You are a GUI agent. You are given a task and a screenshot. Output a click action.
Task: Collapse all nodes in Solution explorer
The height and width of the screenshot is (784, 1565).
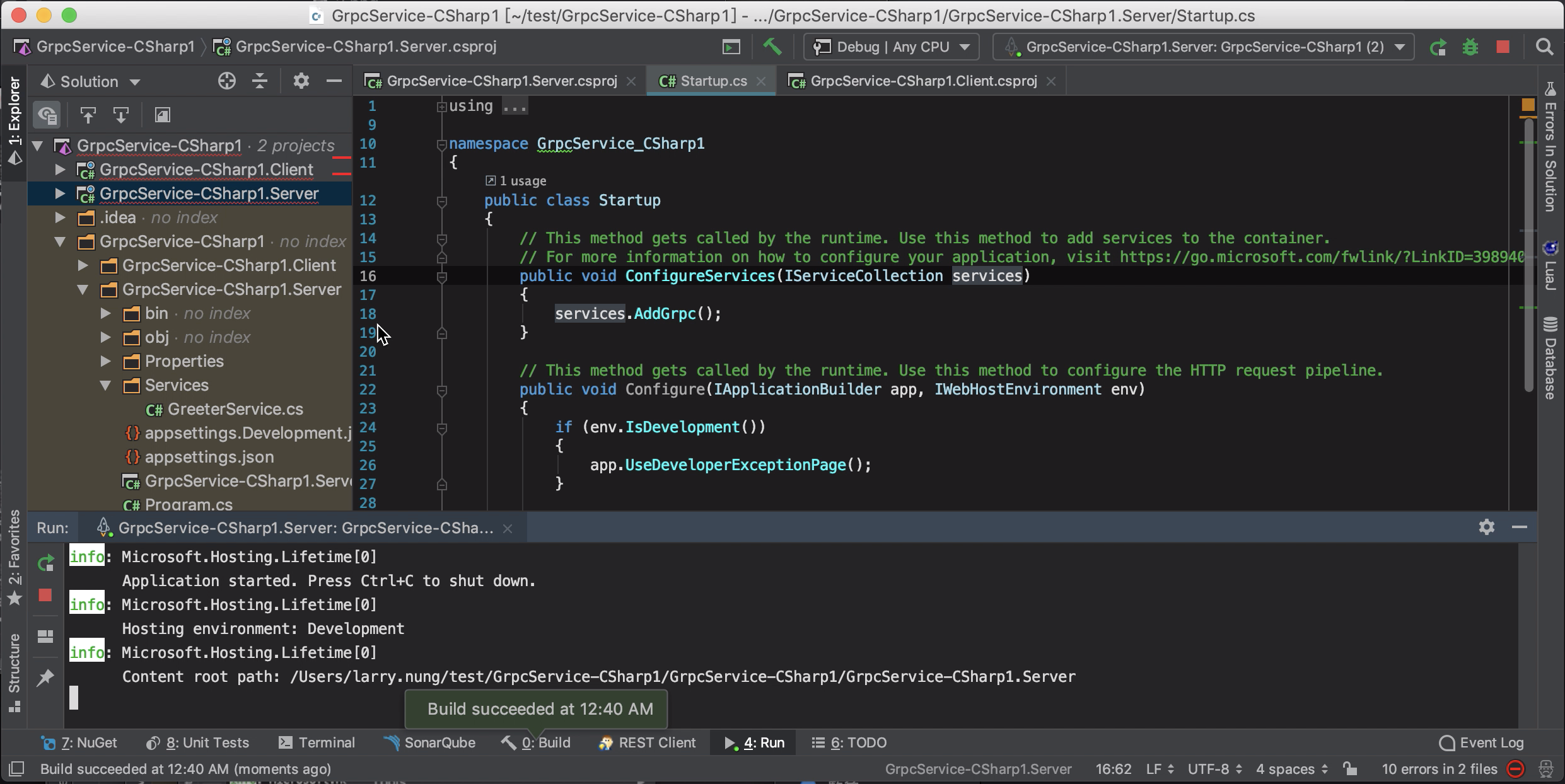coord(259,81)
